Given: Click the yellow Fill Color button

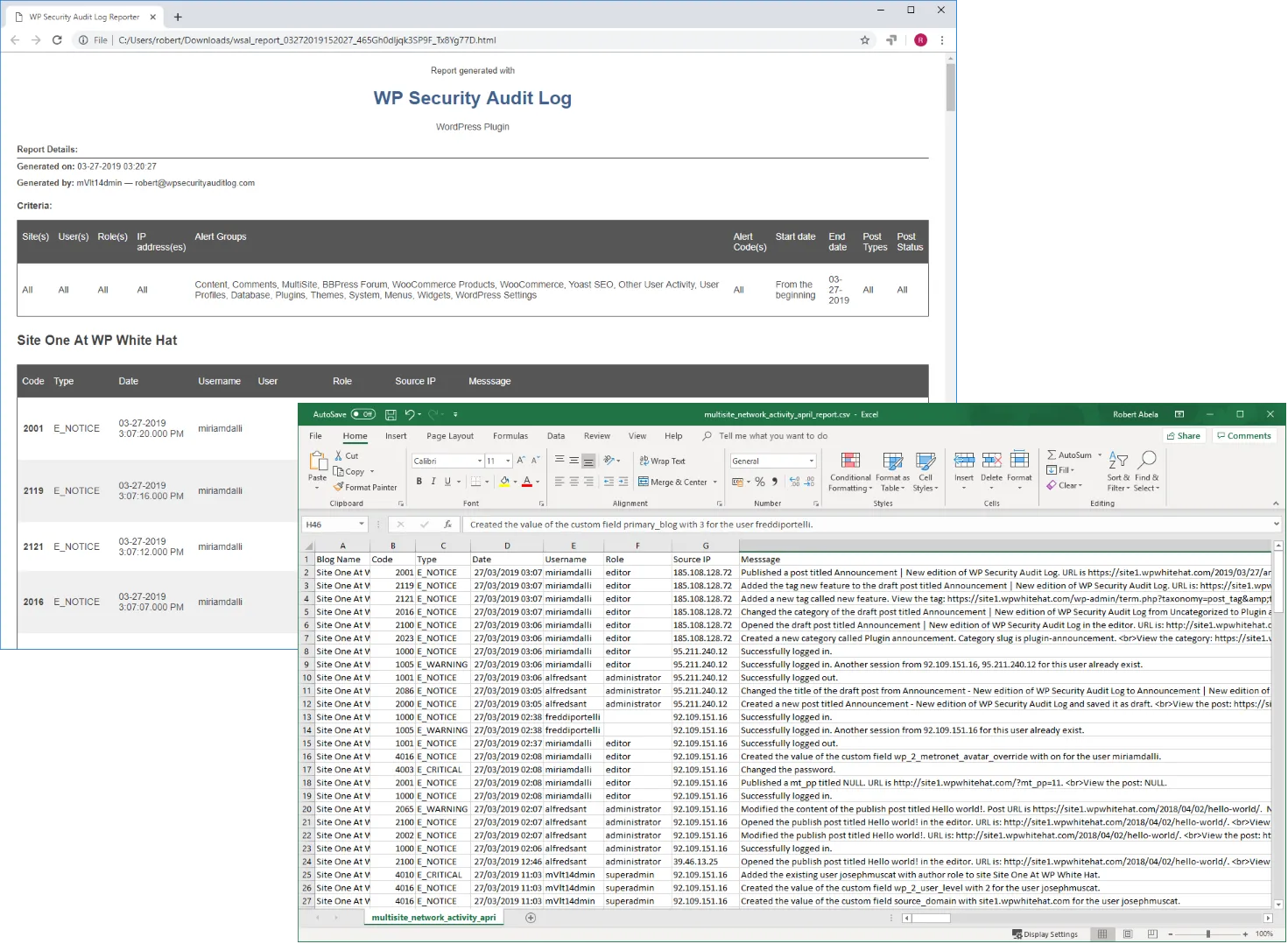Looking at the screenshot, I should [x=504, y=483].
